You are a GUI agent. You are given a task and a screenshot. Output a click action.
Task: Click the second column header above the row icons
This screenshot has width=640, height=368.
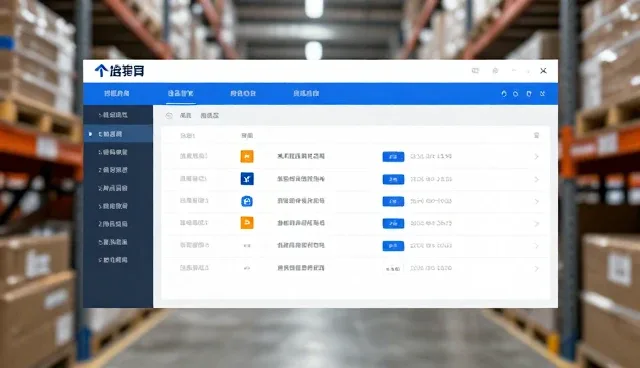pos(247,135)
